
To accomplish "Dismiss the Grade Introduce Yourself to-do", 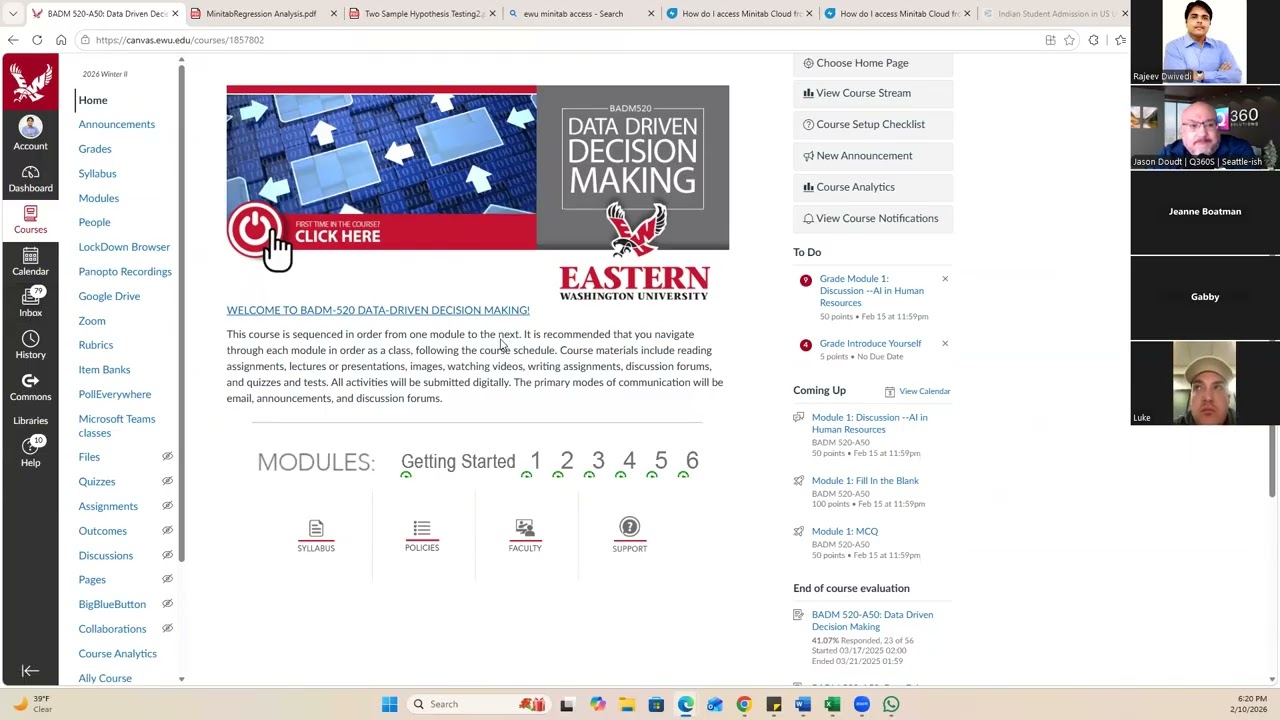I will (x=945, y=344).
